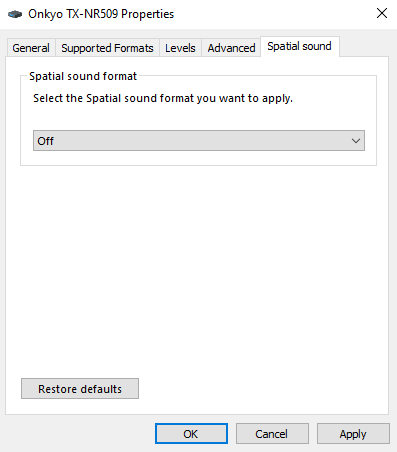
Task: Expand the dropdown using its chevron arrow
Action: click(x=356, y=141)
